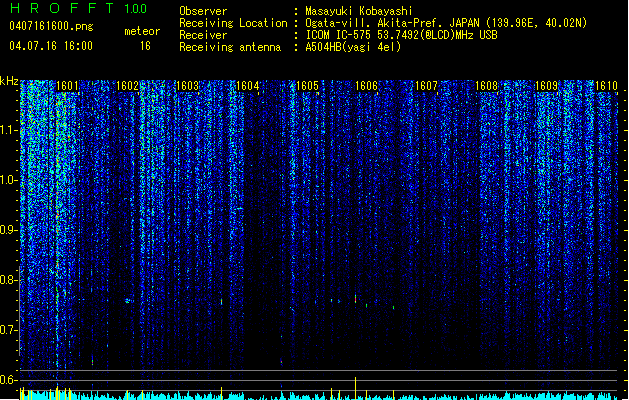Click the 0.6 kHz axis label
The width and height of the screenshot is (629, 400).
[9, 380]
